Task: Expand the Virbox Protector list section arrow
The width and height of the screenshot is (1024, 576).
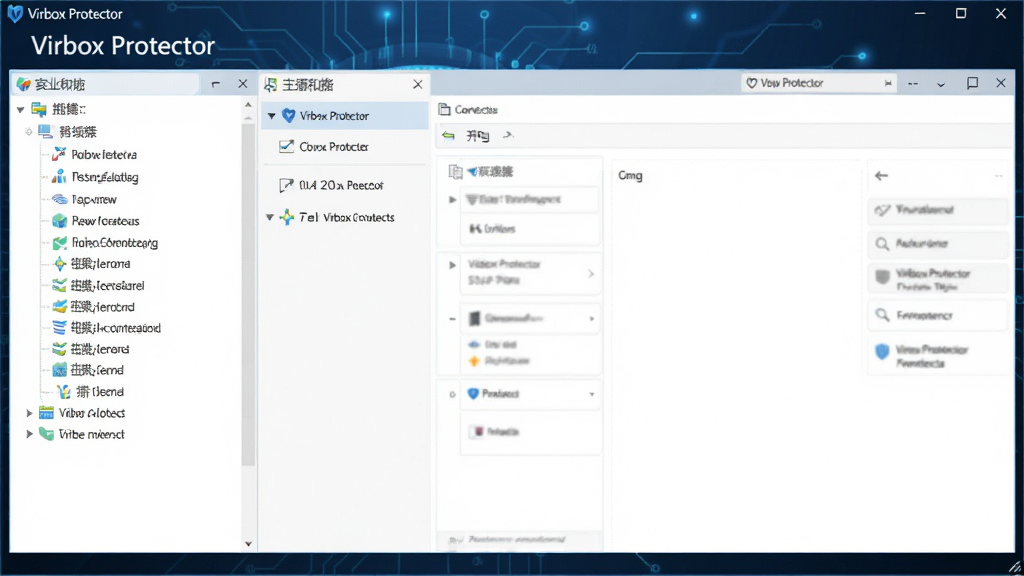Action: [452, 265]
